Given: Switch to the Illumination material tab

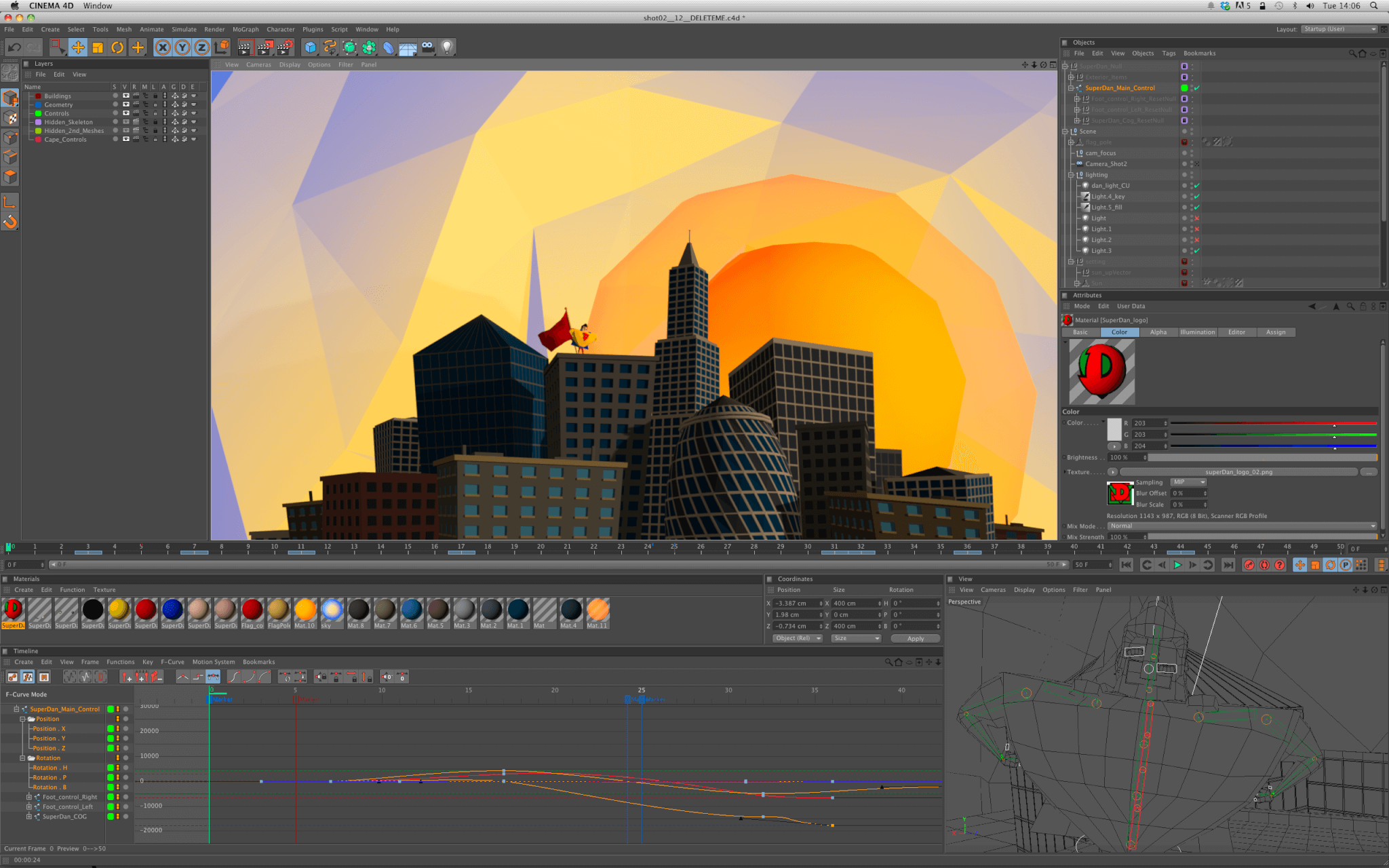Looking at the screenshot, I should click(1197, 332).
